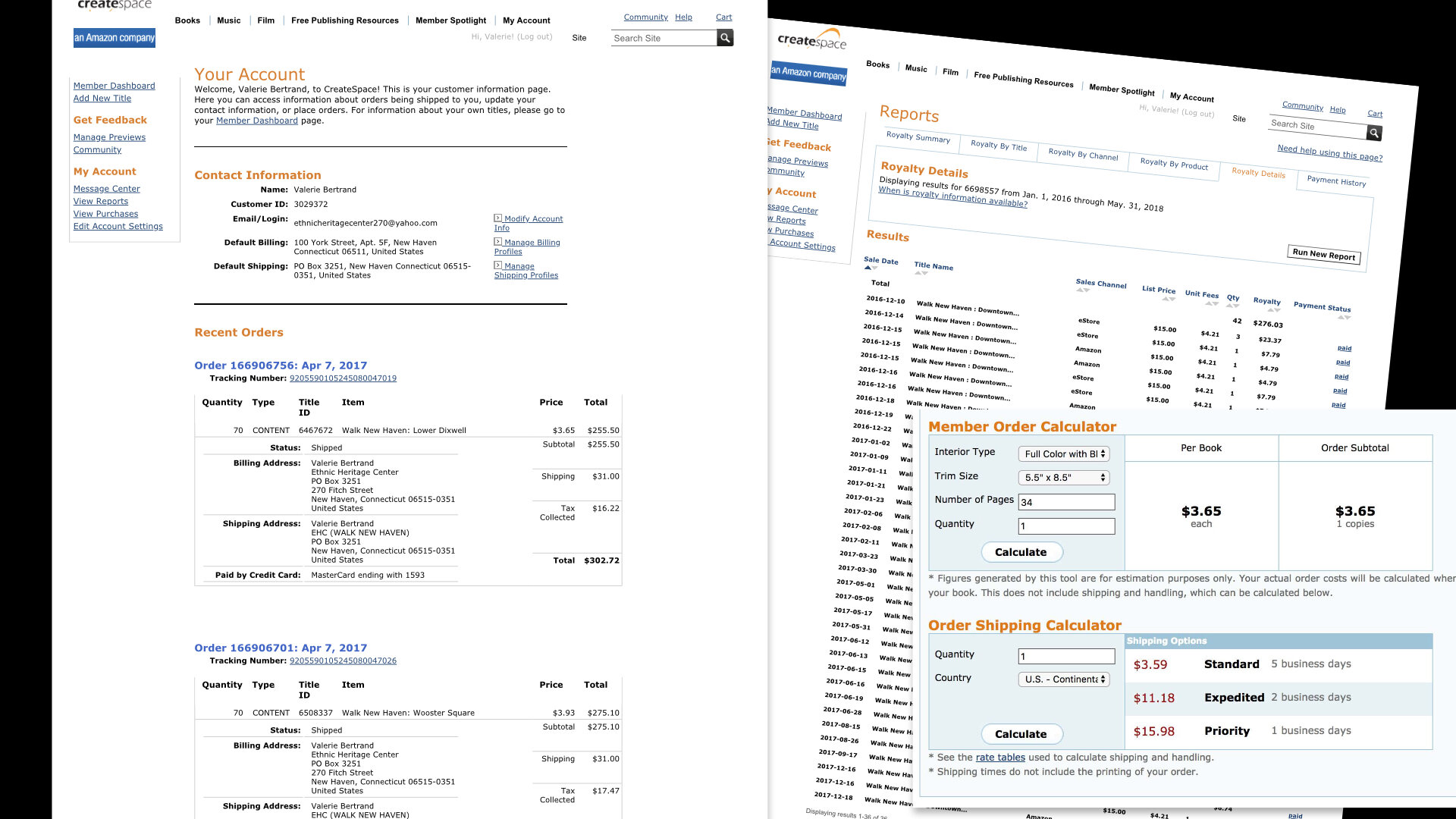The image size is (1456, 819).
Task: Open Order 166906701 heading link
Action: (281, 648)
